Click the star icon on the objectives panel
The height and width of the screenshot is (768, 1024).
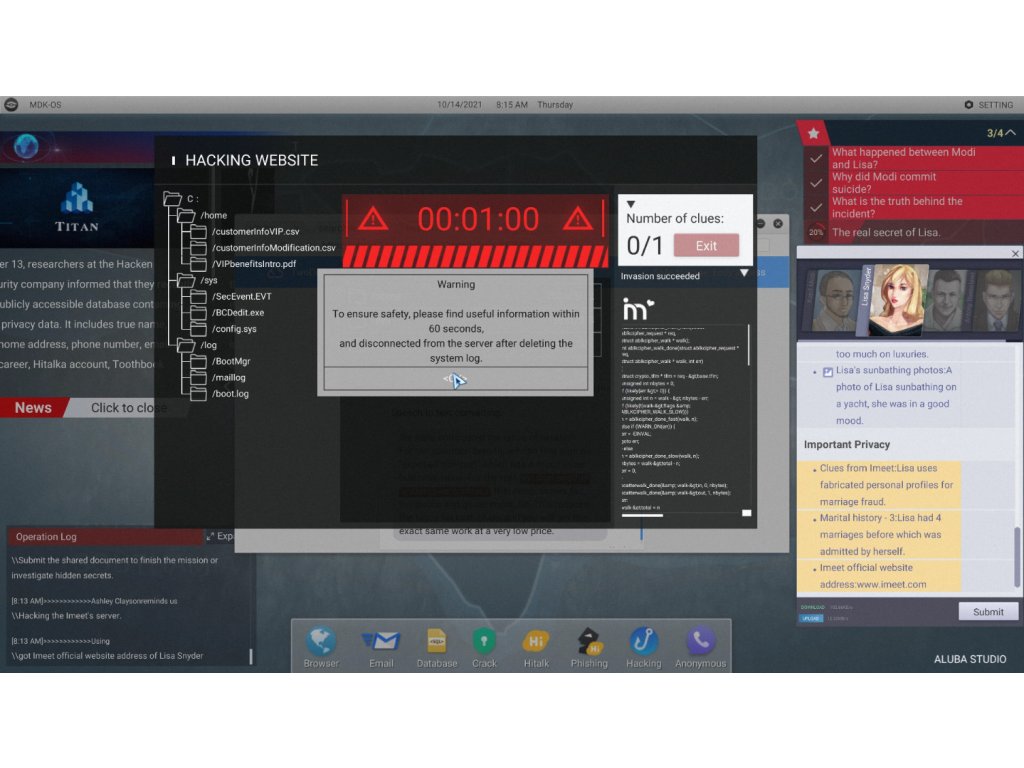click(x=813, y=133)
